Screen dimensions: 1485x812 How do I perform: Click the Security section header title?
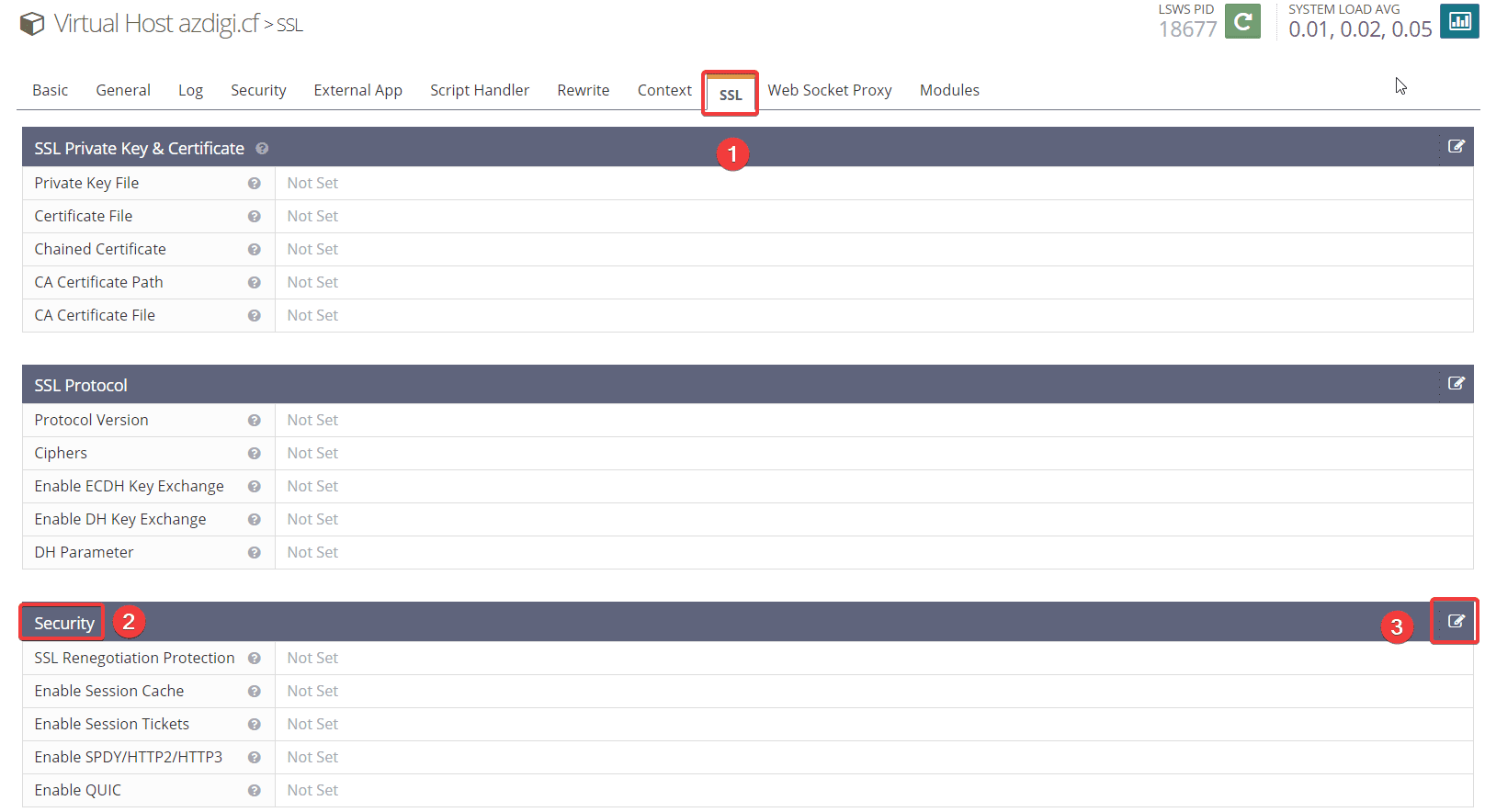click(x=64, y=623)
